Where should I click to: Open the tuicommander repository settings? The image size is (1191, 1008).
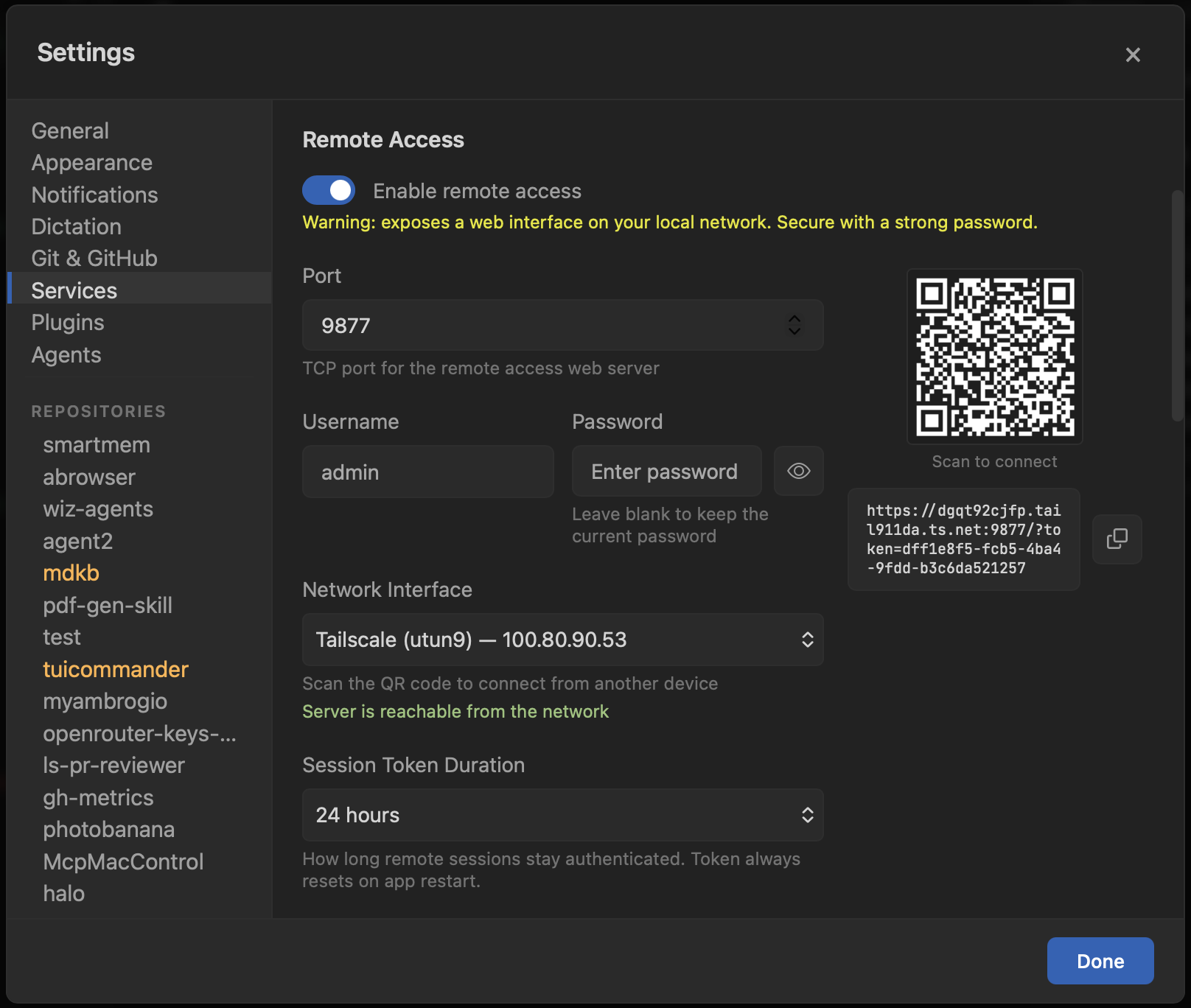click(x=115, y=669)
